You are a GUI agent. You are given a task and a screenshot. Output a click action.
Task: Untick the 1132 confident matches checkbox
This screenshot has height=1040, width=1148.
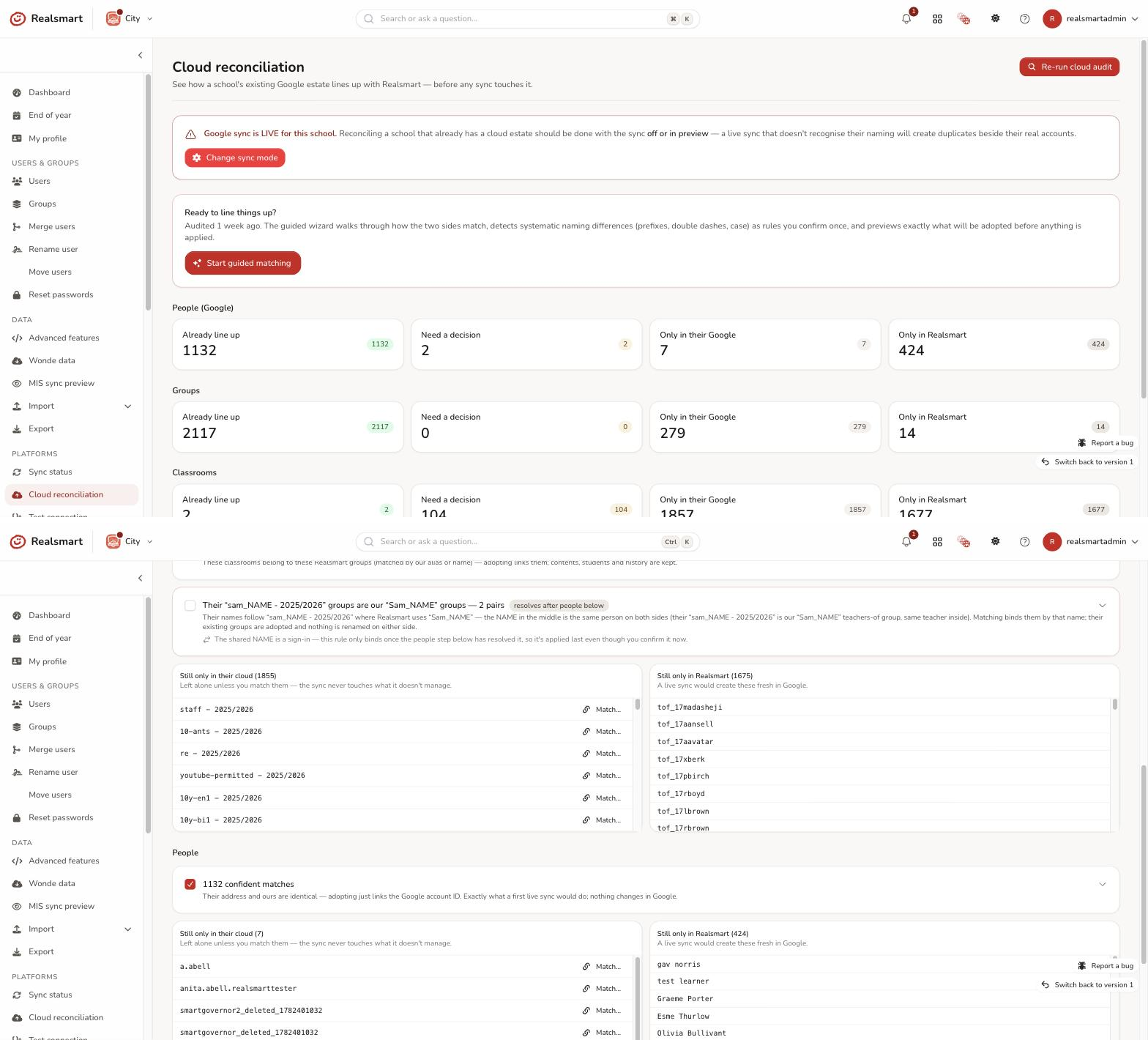pyautogui.click(x=190, y=884)
